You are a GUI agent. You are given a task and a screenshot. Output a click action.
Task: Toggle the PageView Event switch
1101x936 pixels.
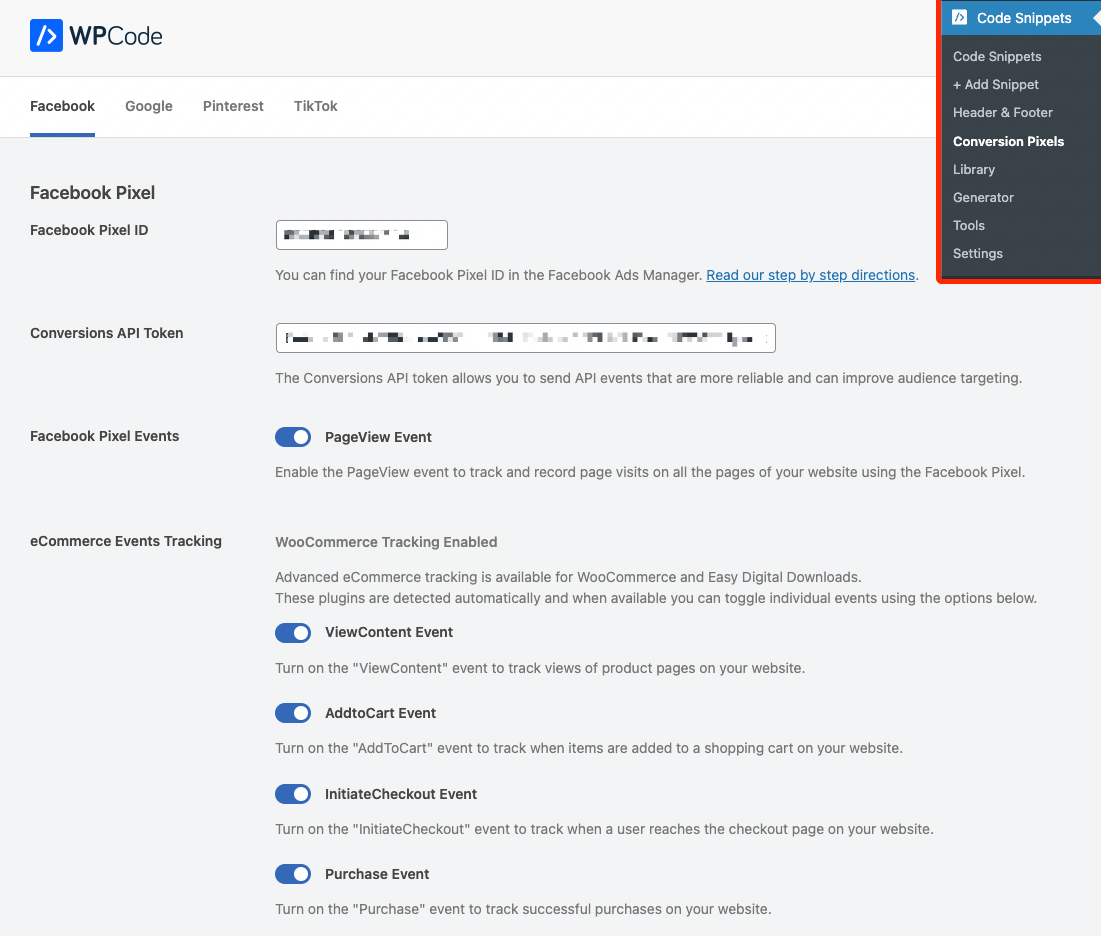[293, 437]
